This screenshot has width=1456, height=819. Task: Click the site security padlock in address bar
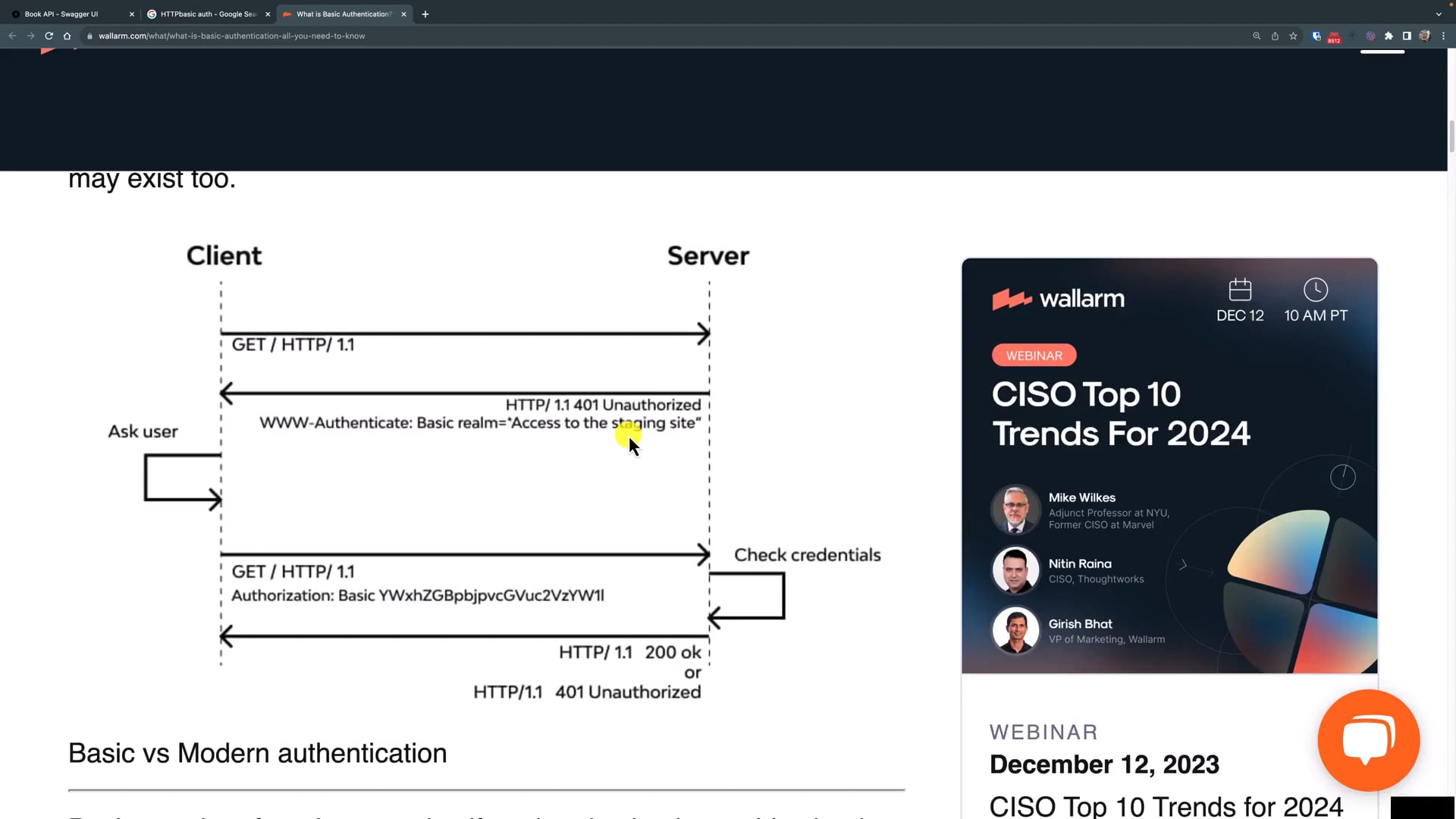pyautogui.click(x=89, y=36)
